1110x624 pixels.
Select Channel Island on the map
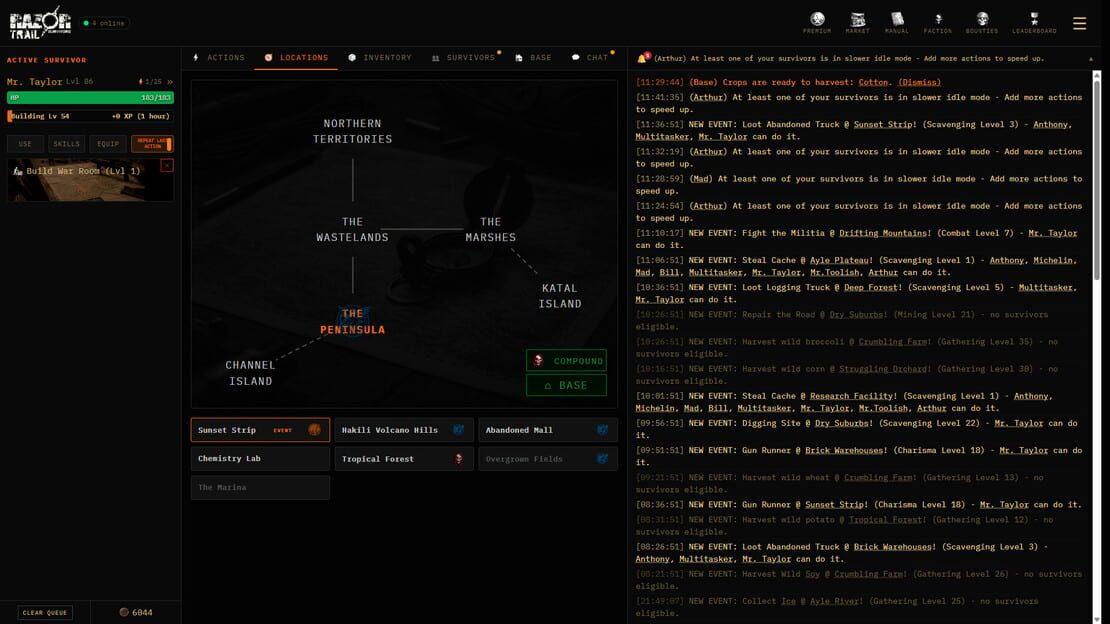(x=250, y=373)
